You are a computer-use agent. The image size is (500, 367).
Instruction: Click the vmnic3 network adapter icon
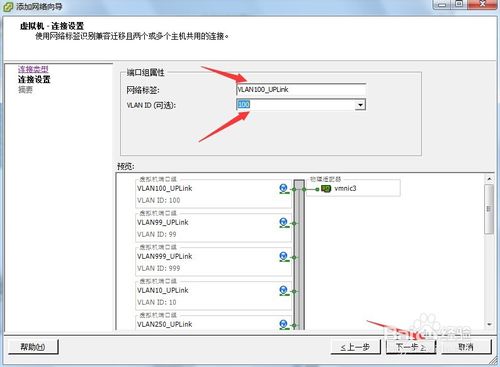pyautogui.click(x=325, y=189)
